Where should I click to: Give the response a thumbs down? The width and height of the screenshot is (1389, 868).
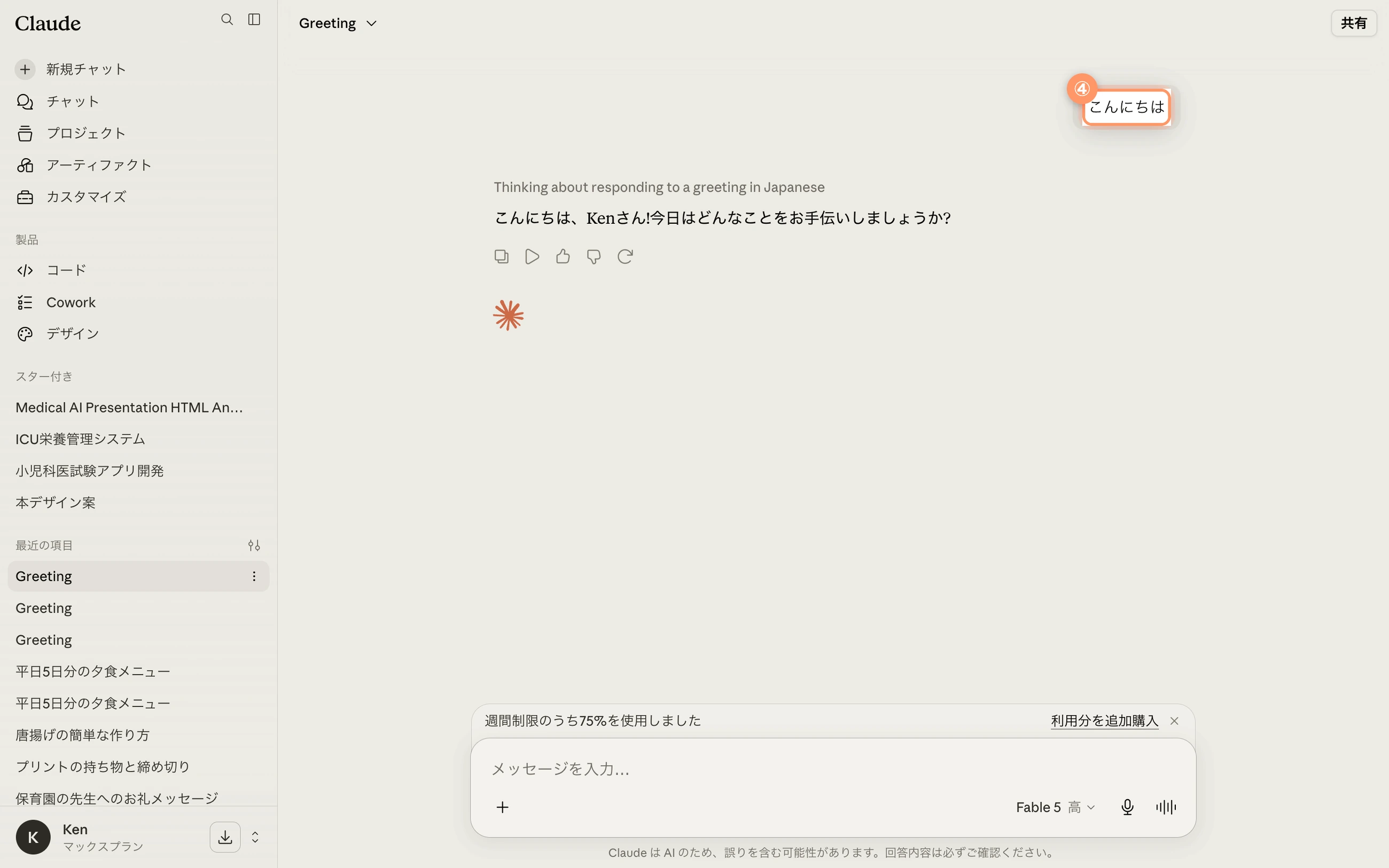[x=594, y=256]
